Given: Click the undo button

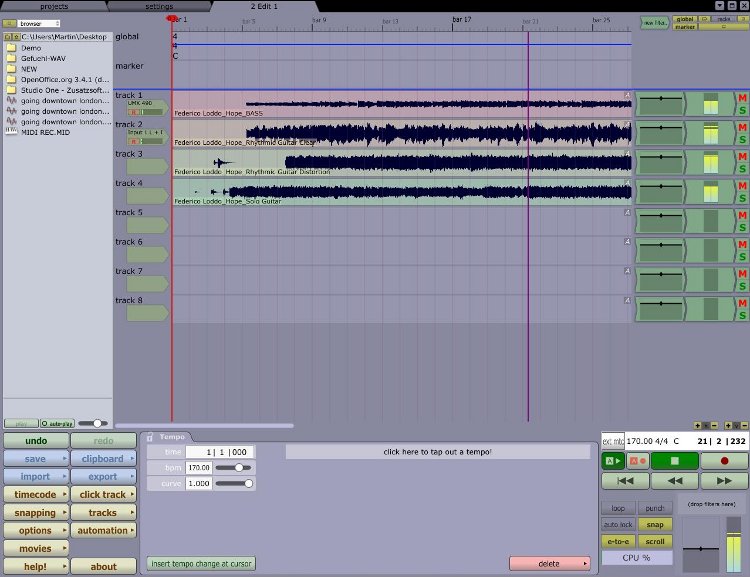Looking at the screenshot, I should pos(36,441).
